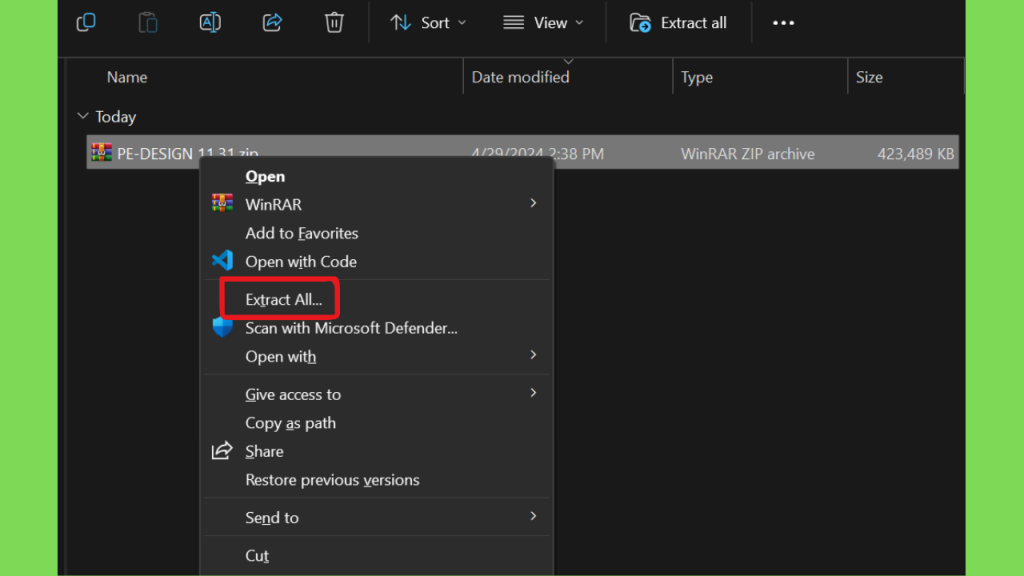
Task: Open the See more three-dots menu
Action: [x=783, y=23]
